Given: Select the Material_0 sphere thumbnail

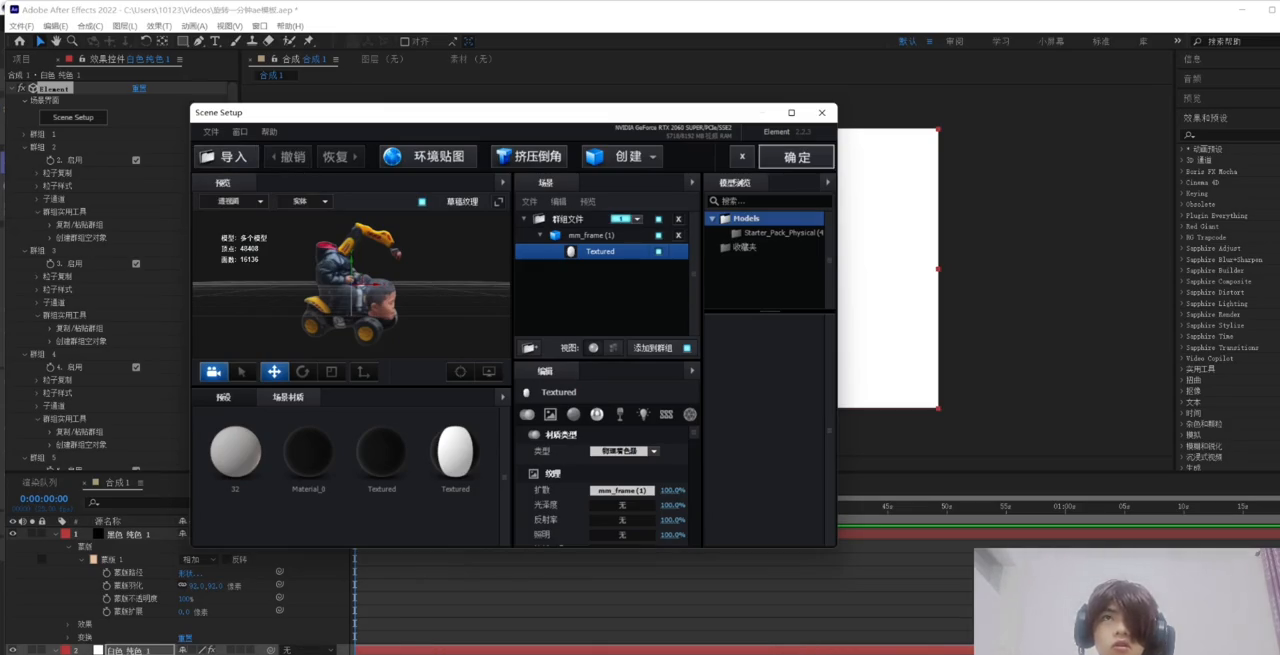Looking at the screenshot, I should 308,453.
